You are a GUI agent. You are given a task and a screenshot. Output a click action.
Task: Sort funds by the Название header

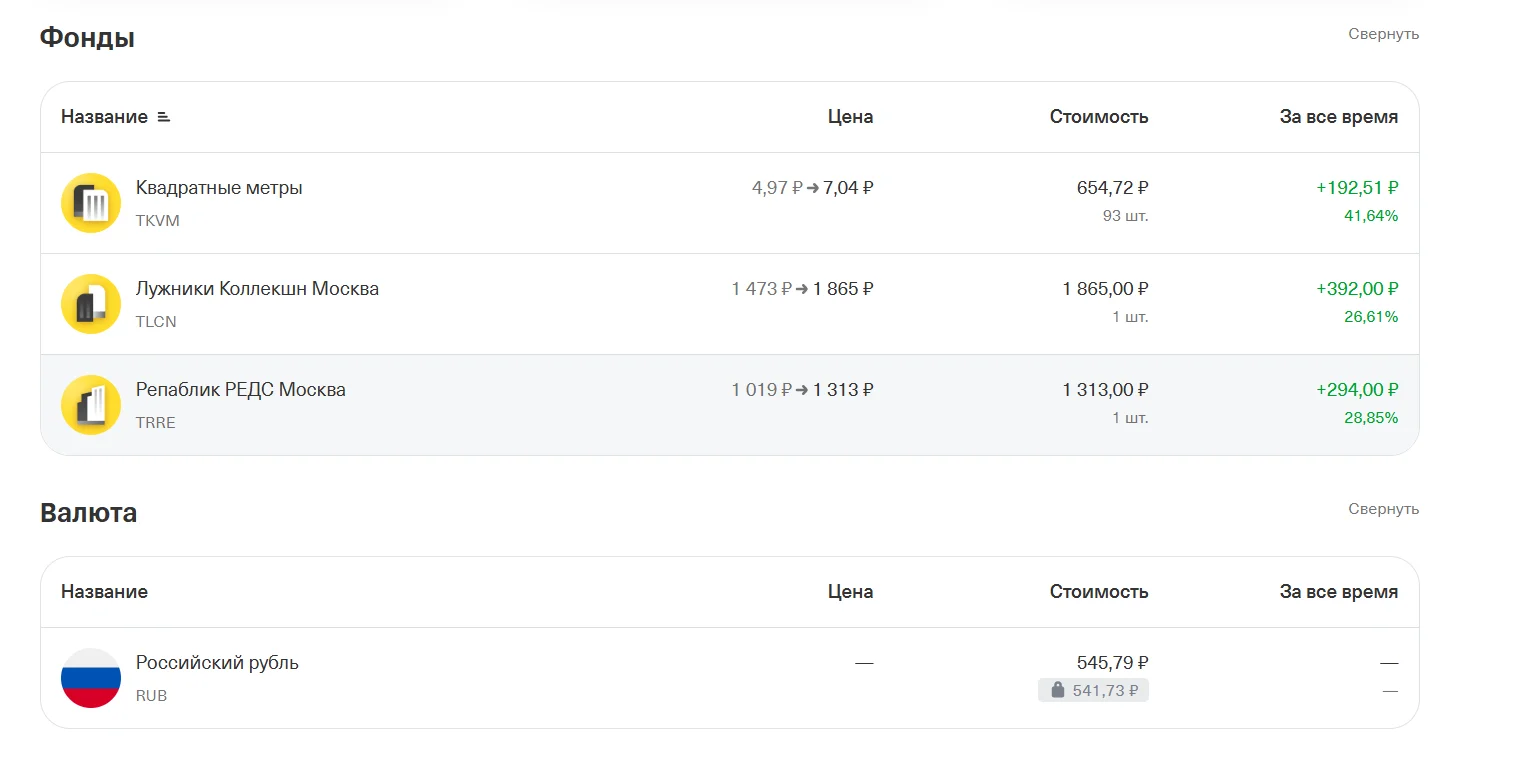(104, 117)
